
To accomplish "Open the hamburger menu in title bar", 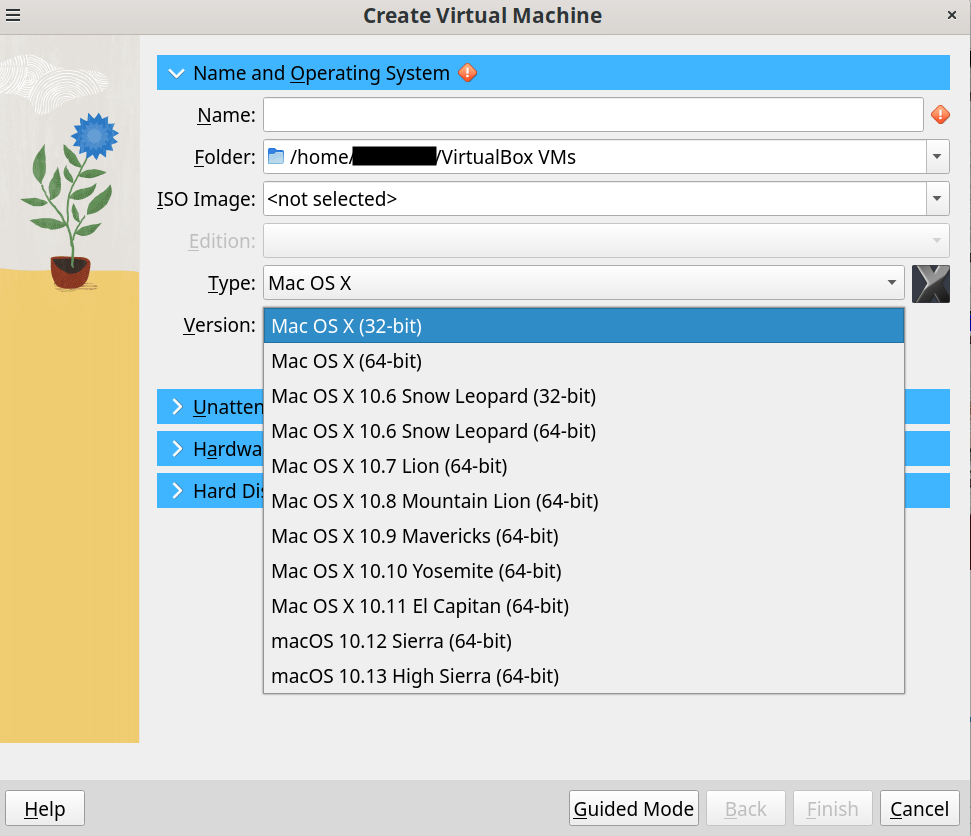I will click(13, 15).
